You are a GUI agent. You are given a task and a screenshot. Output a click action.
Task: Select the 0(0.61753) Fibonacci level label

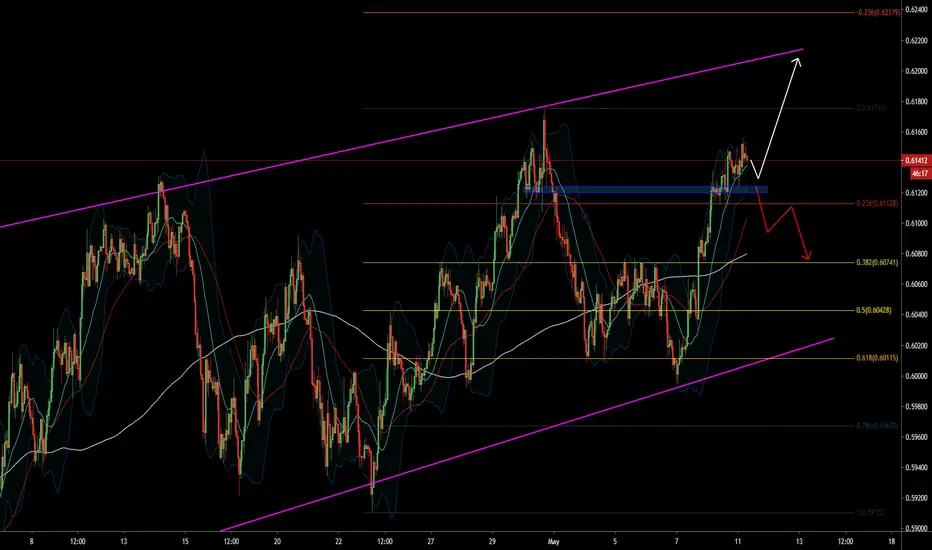[871, 108]
